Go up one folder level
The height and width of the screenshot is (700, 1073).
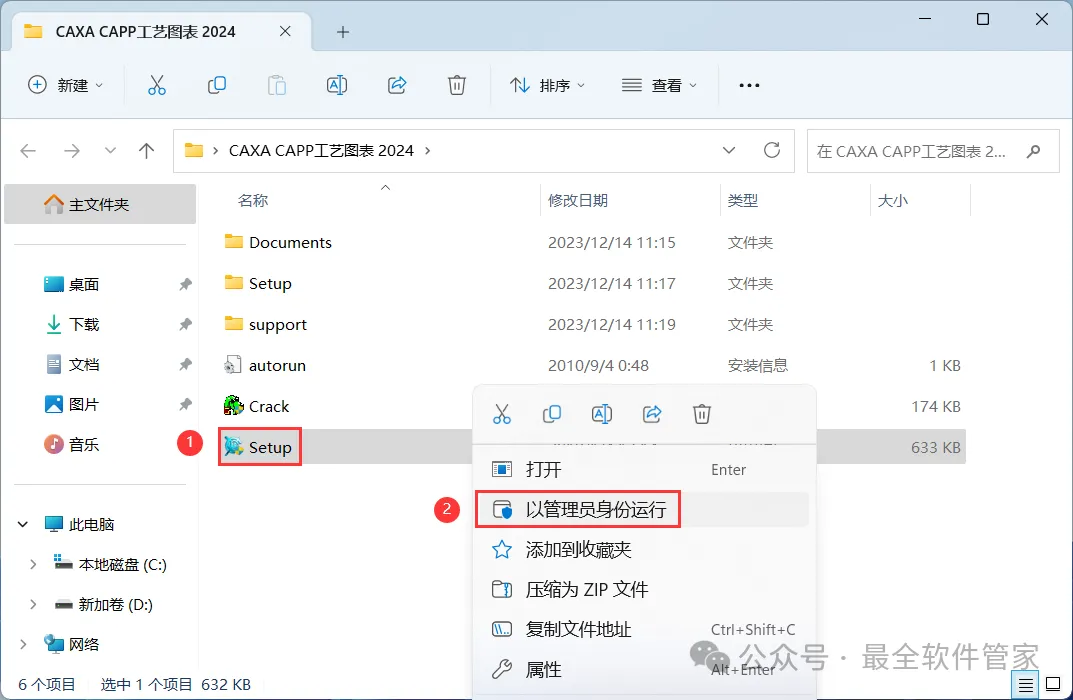click(x=146, y=151)
